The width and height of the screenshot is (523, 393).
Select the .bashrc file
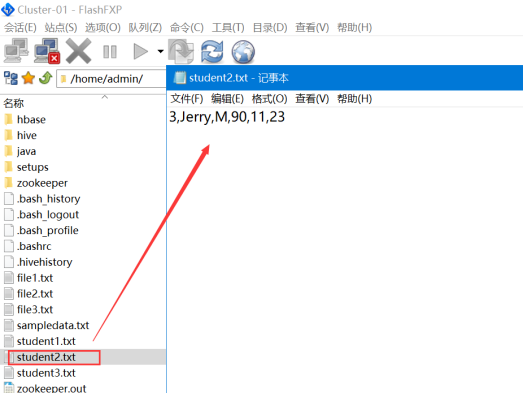[28, 246]
